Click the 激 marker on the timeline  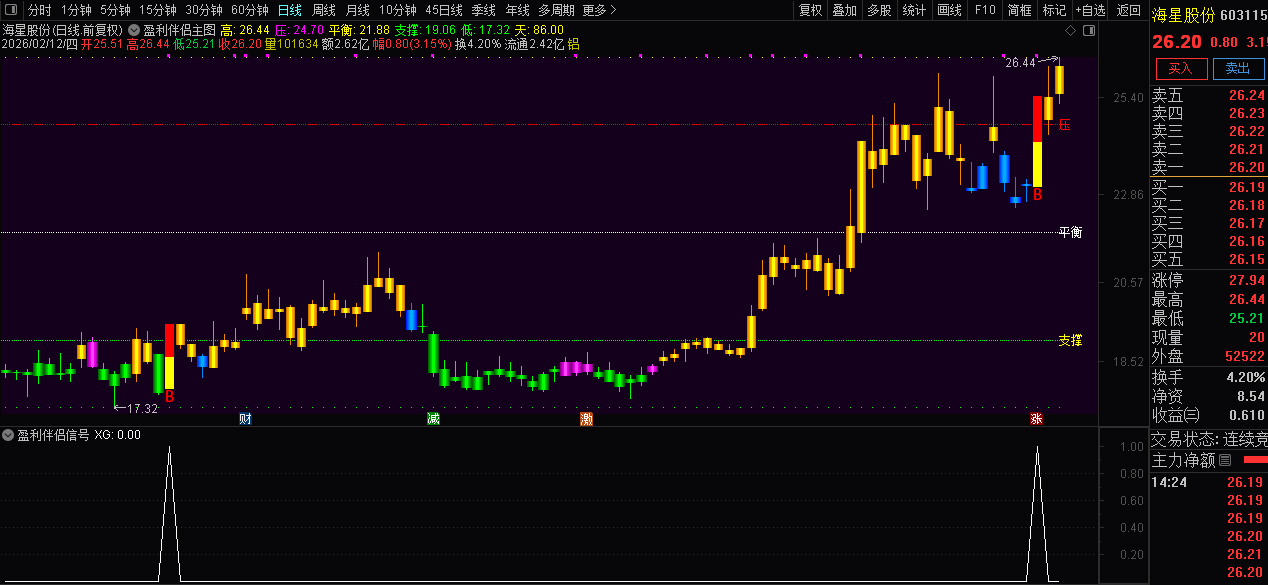click(586, 418)
